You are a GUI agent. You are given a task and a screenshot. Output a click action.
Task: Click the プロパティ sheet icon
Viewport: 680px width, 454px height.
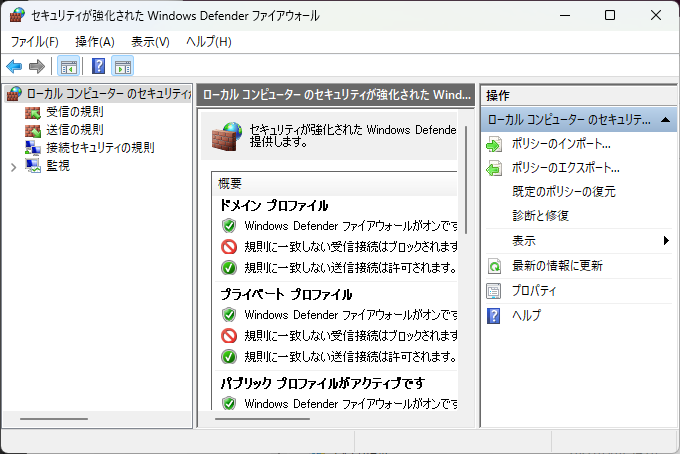[494, 291]
